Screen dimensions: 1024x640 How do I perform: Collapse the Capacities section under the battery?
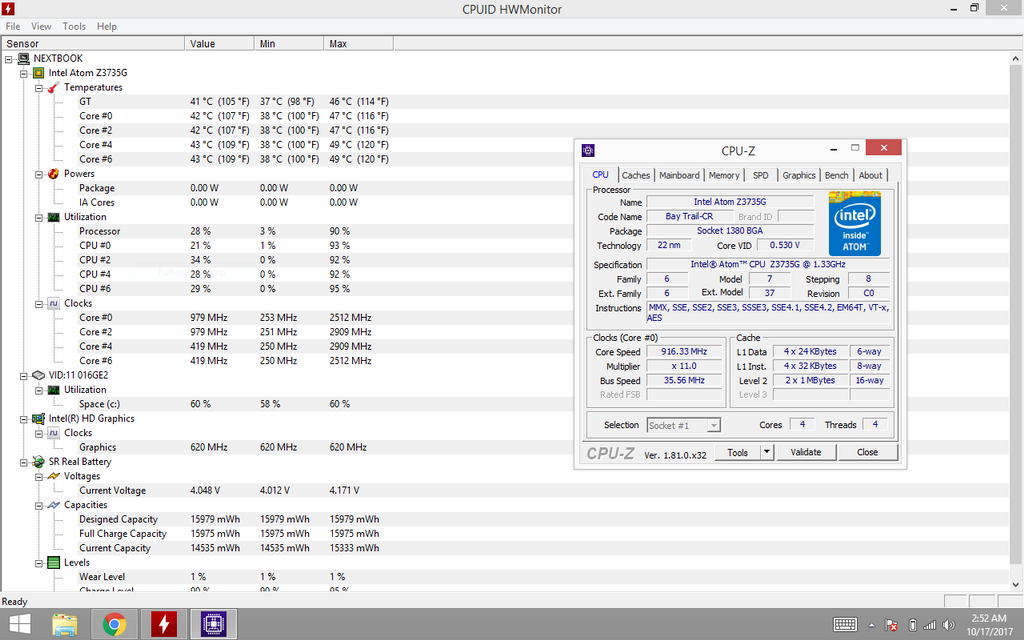tap(38, 505)
